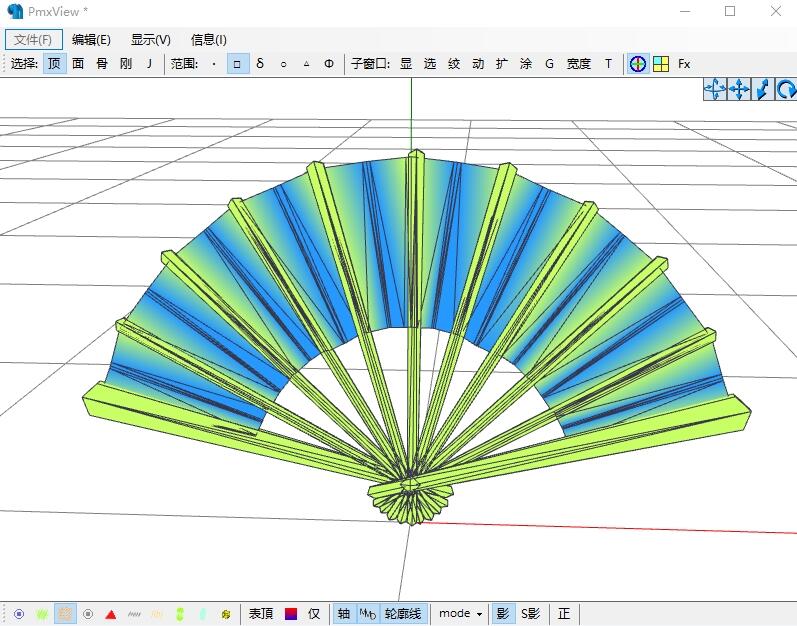Select the rotate-view icon in the viewport corner
Viewport: 797px width, 626px height.
coord(786,89)
